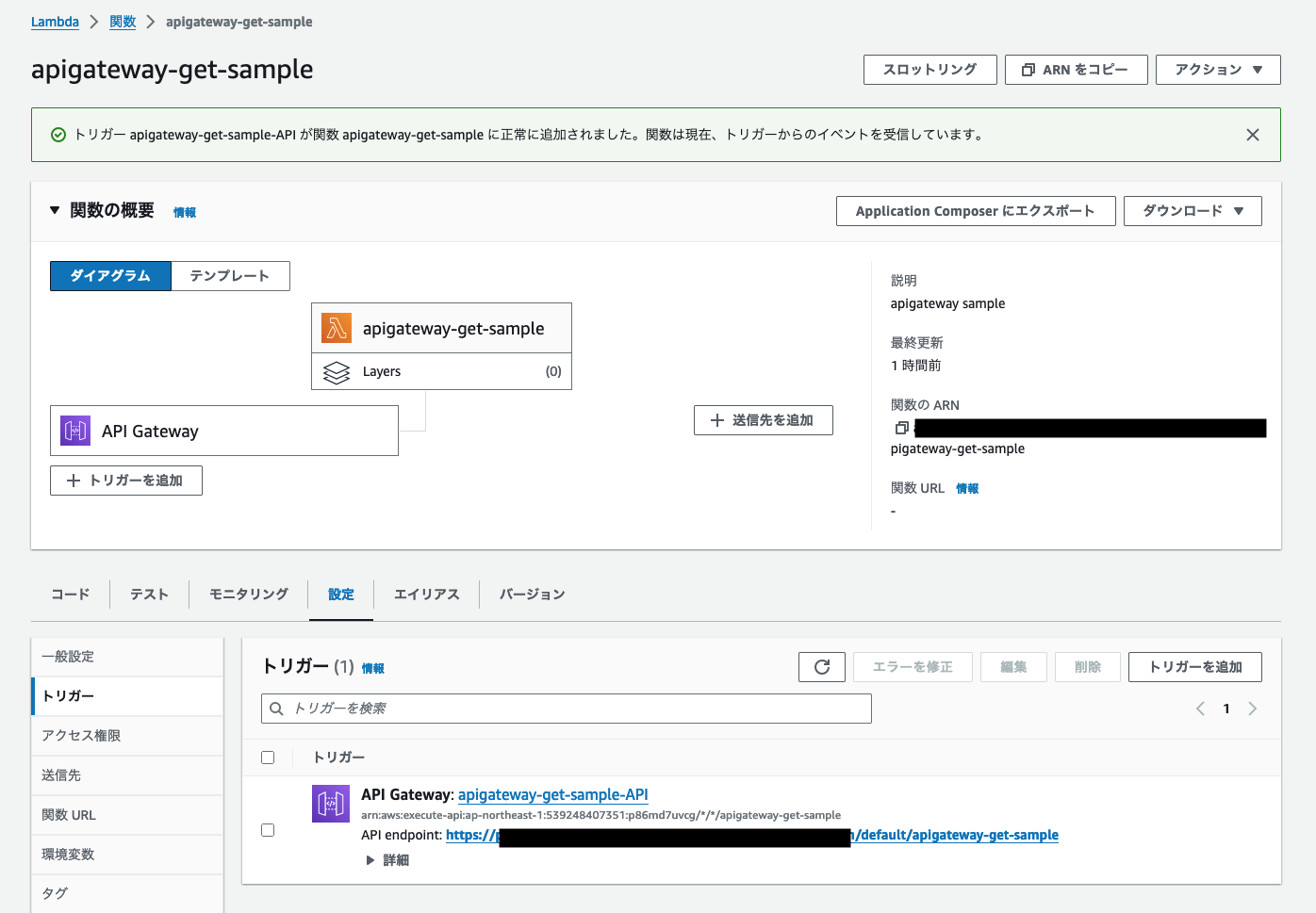The width and height of the screenshot is (1316, 913).
Task: Click the 削除 button in triggers panel
Action: pyautogui.click(x=1088, y=667)
